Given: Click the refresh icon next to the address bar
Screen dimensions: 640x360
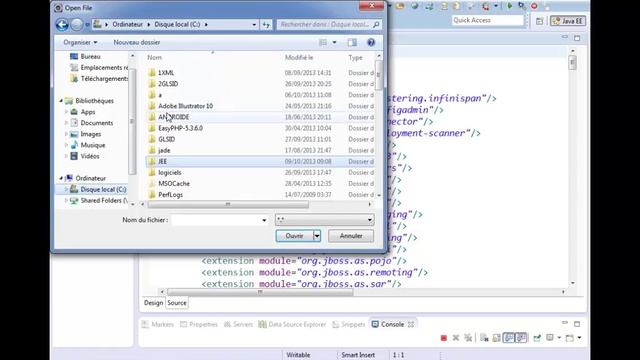Looking at the screenshot, I should tap(266, 24).
